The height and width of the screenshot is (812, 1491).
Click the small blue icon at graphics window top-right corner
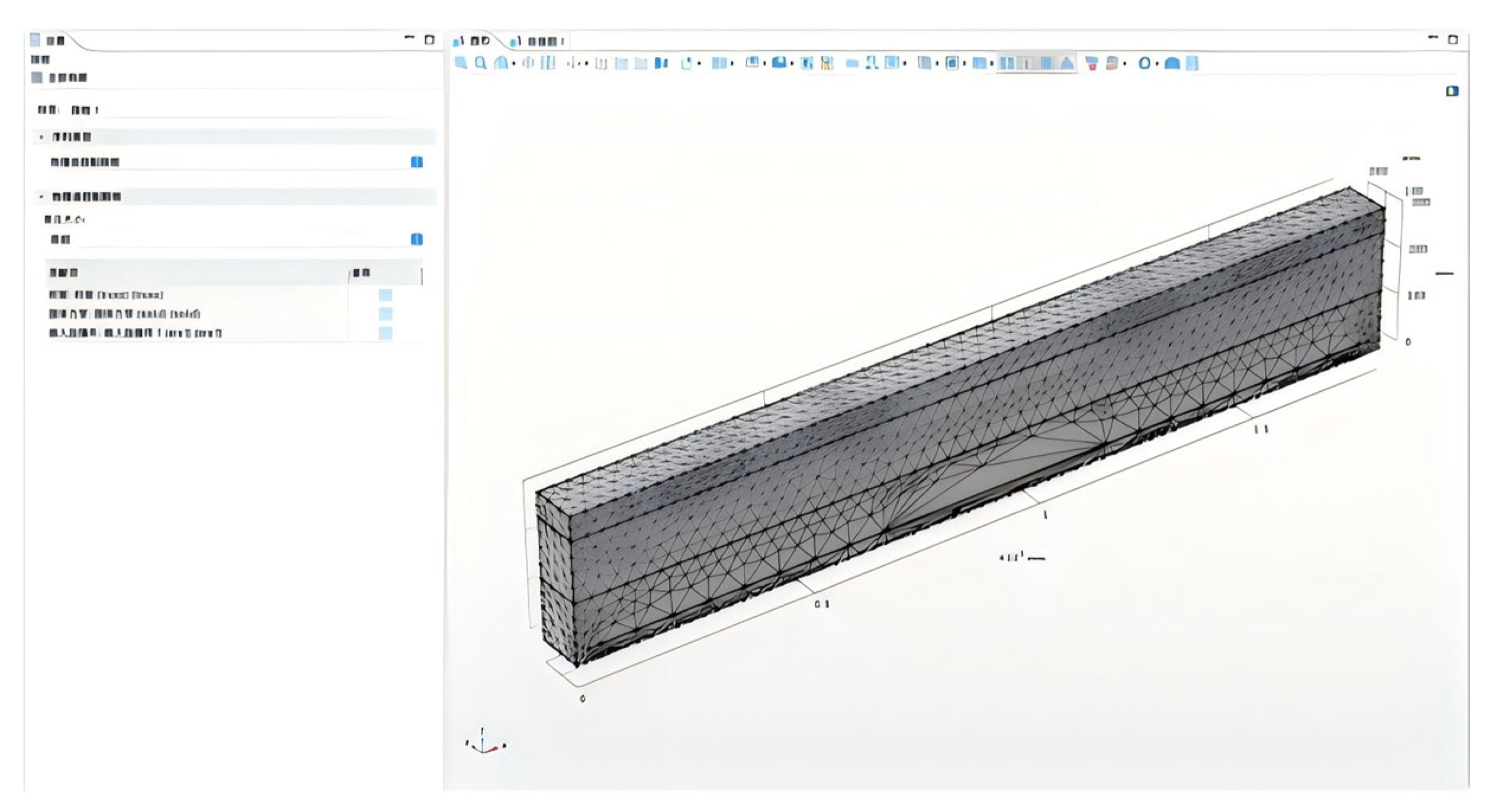[x=1452, y=91]
